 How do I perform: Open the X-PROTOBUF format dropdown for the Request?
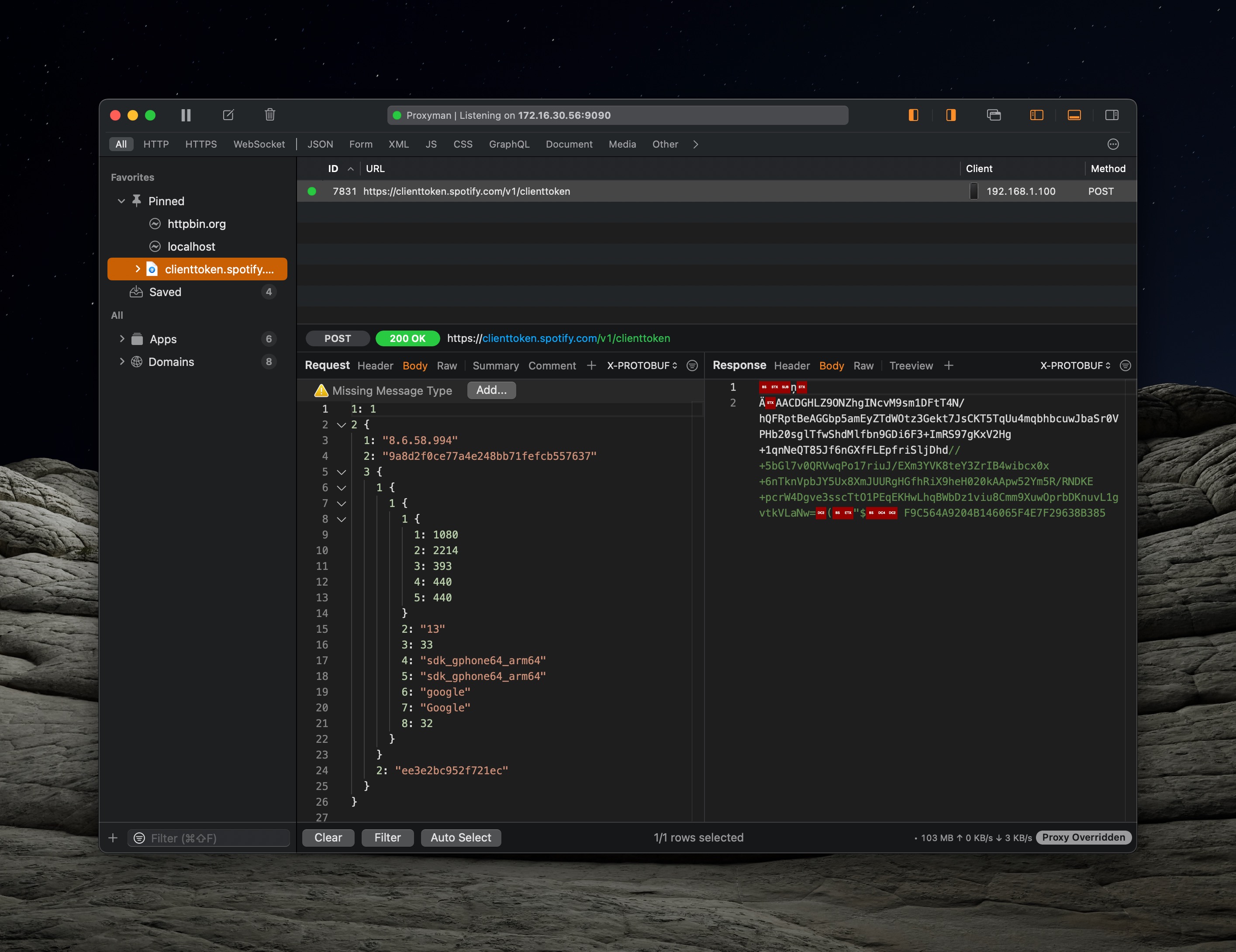coord(642,366)
